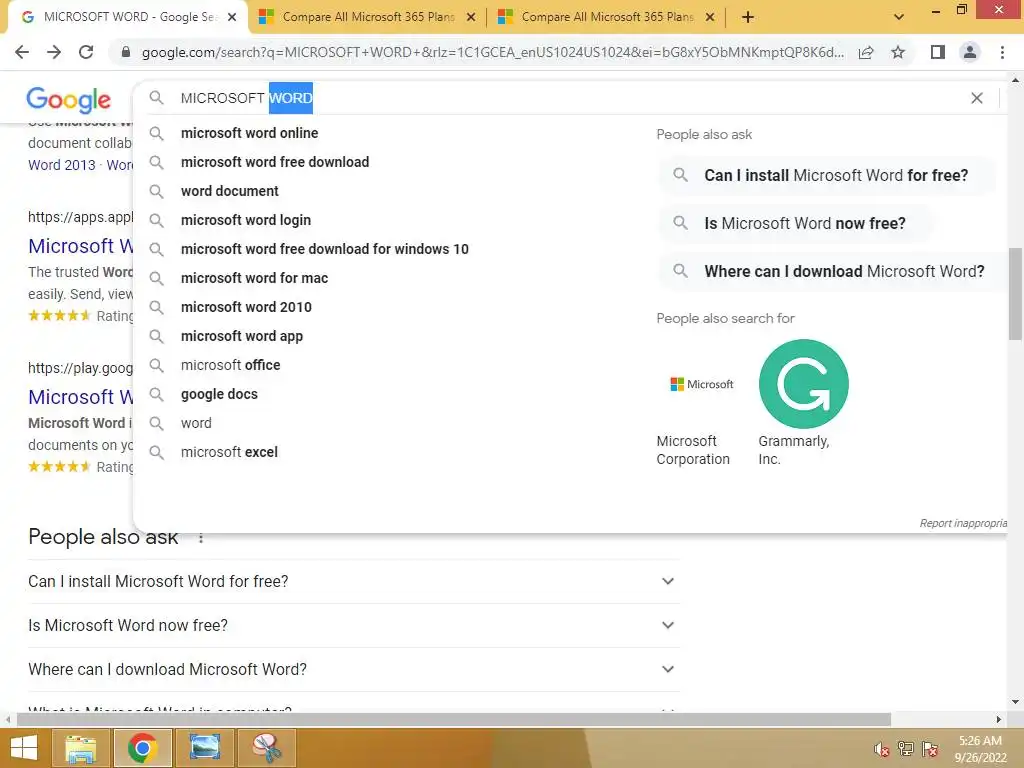Click magnifier icon in the search box
This screenshot has width=1024, height=768.
(x=157, y=98)
